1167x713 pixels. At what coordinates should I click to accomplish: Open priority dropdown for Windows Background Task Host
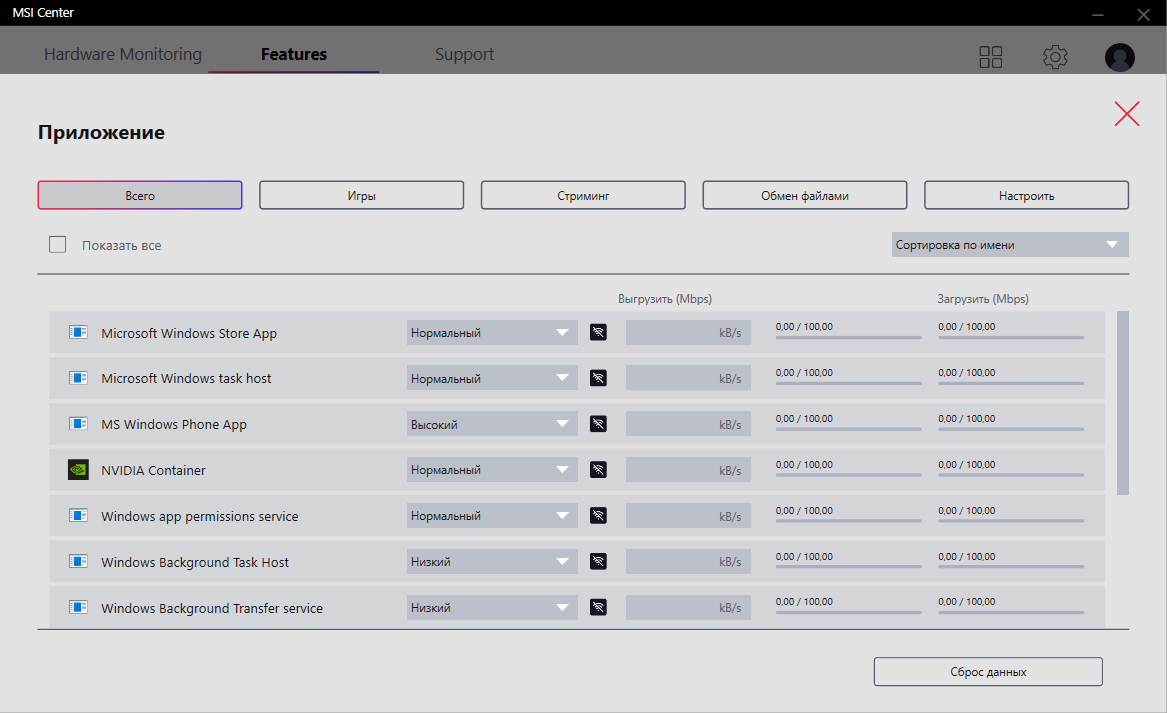(x=492, y=562)
